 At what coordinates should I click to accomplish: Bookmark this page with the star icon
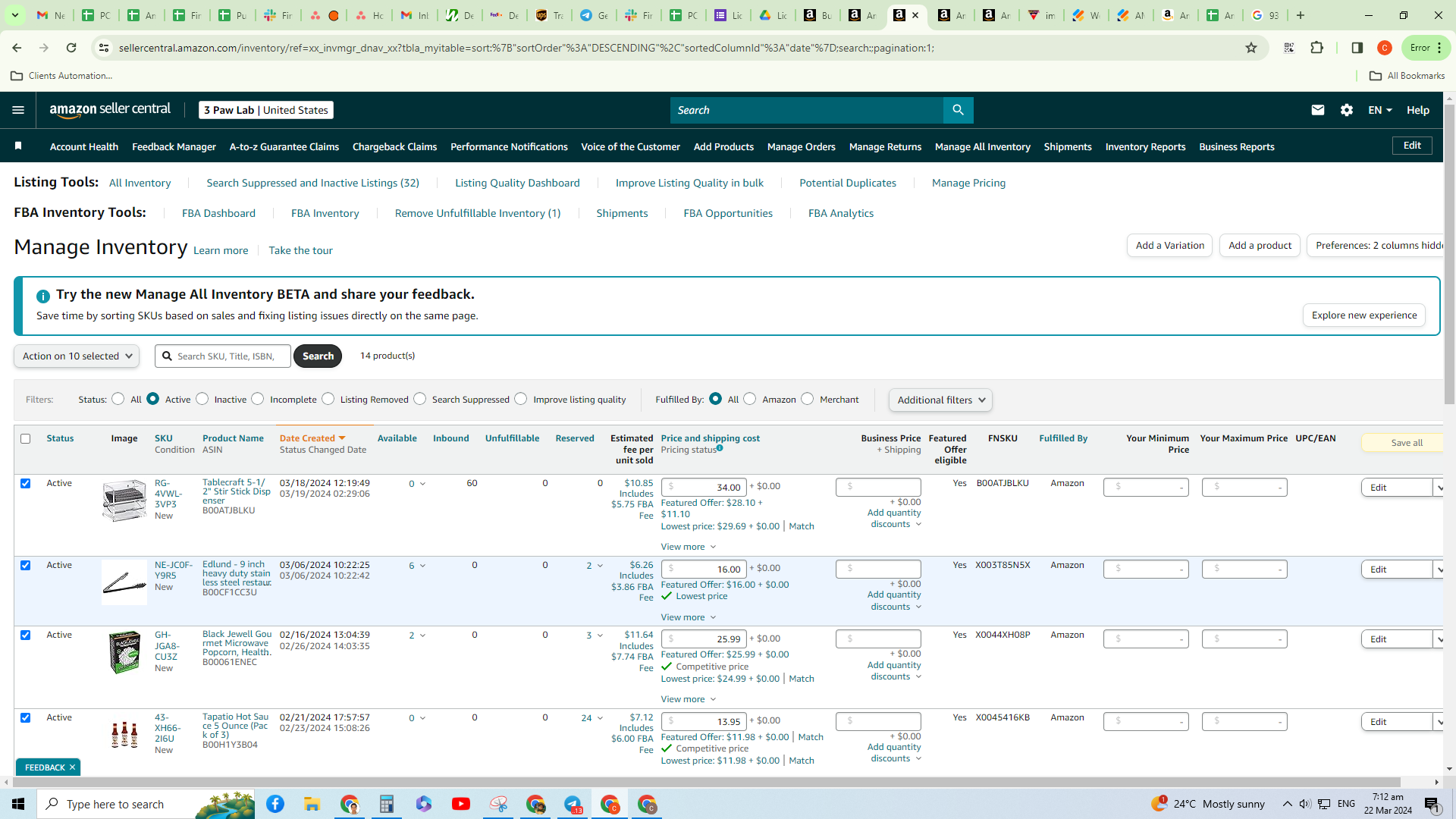click(x=1250, y=48)
